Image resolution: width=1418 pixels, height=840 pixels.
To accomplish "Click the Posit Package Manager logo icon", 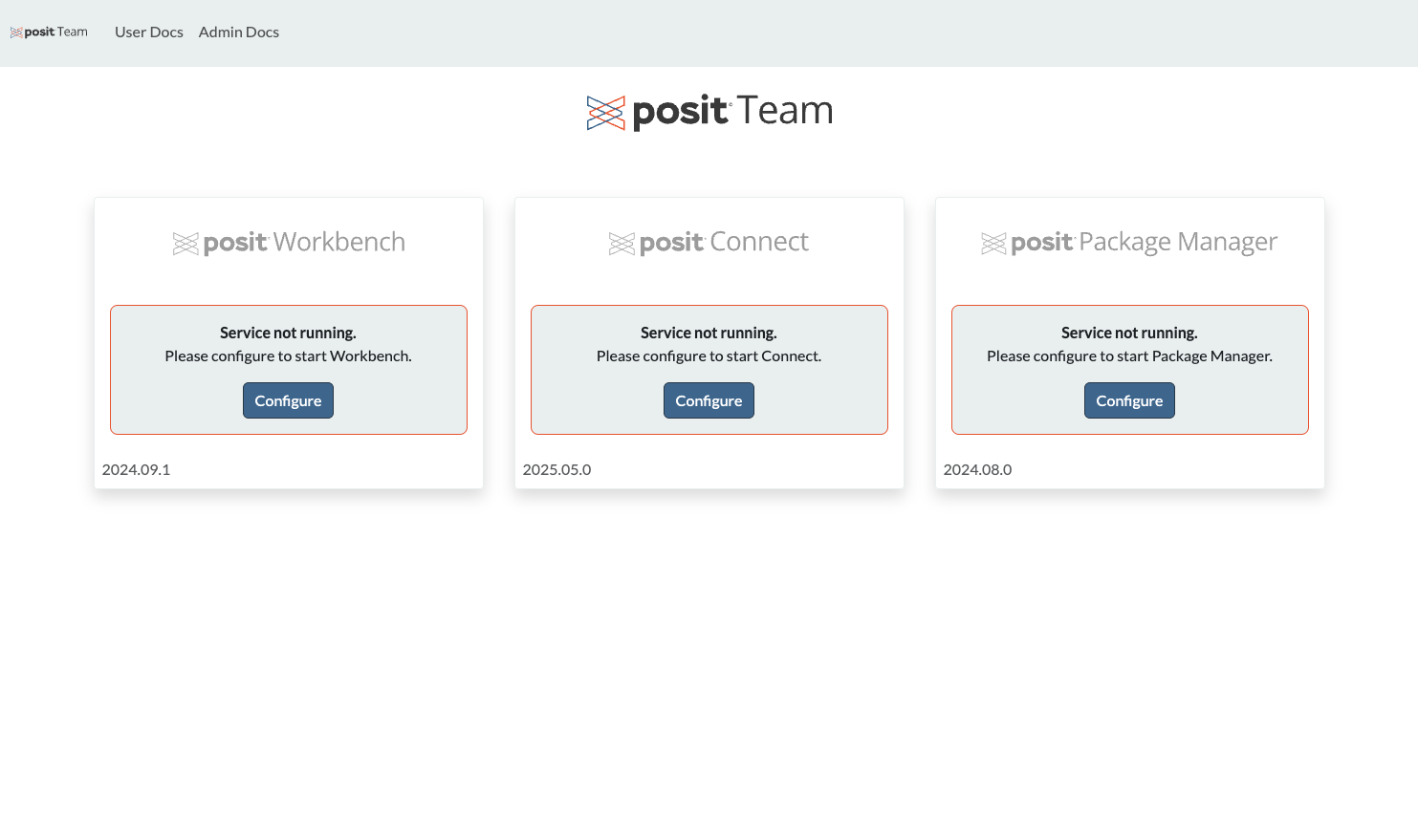I will (x=993, y=244).
